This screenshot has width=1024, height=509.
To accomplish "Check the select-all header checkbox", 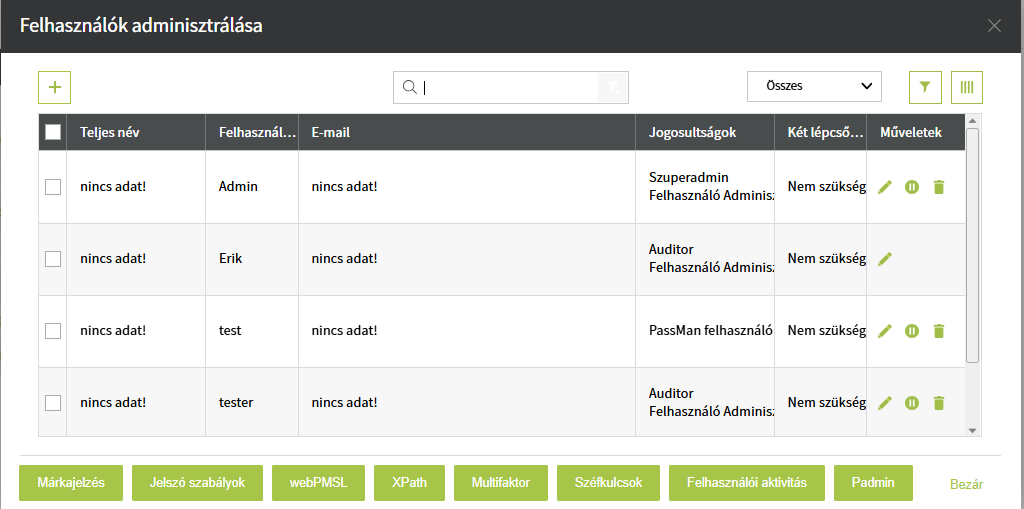I will tap(53, 132).
